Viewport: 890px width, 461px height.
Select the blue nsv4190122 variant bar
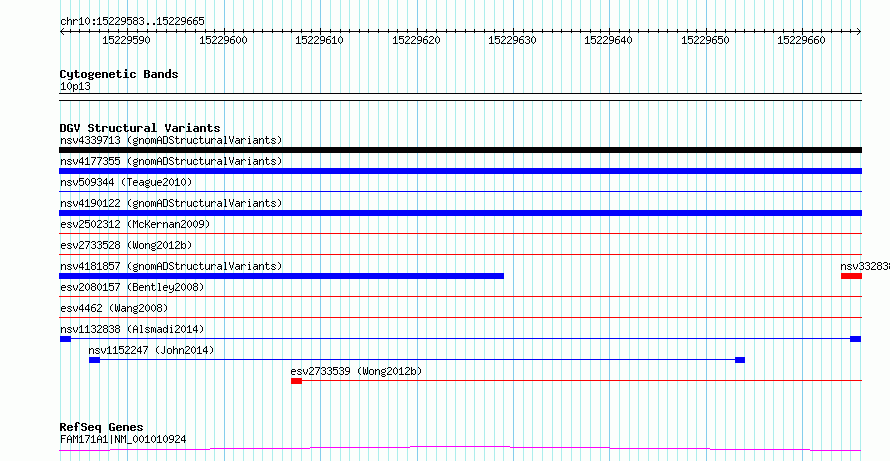coord(460,213)
